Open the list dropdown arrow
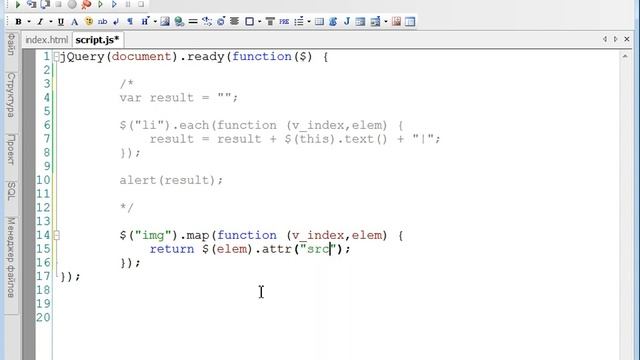Image resolution: width=640 pixels, height=360 pixels. (309, 22)
